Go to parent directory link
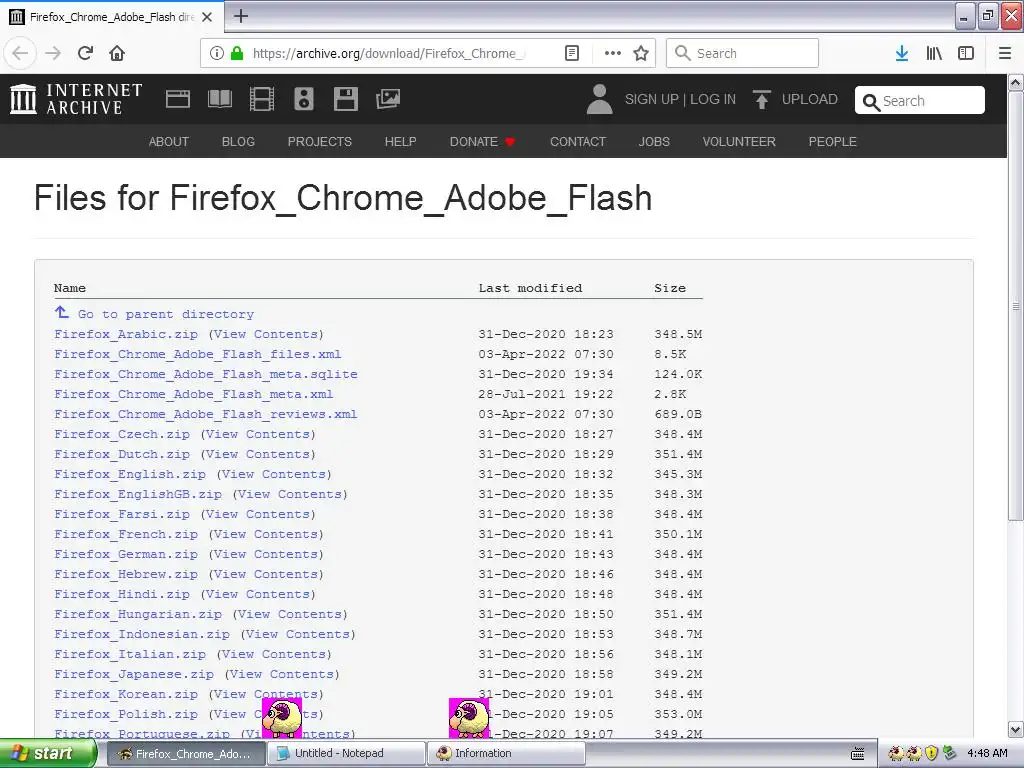The width and height of the screenshot is (1024, 768). pyautogui.click(x=166, y=314)
